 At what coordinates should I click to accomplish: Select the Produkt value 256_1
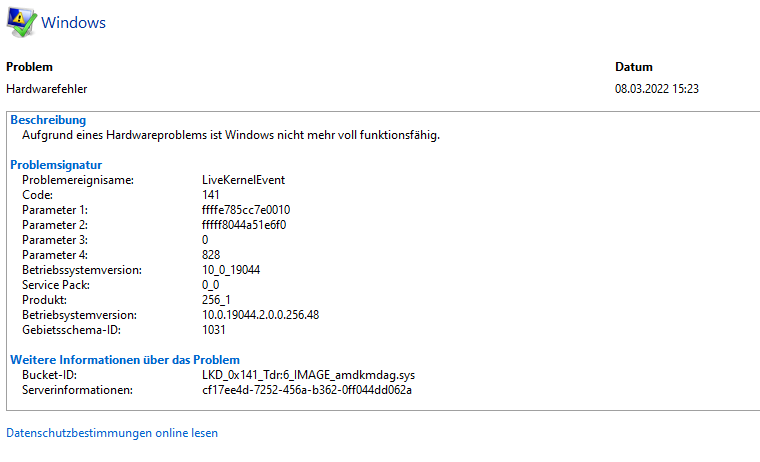point(216,300)
